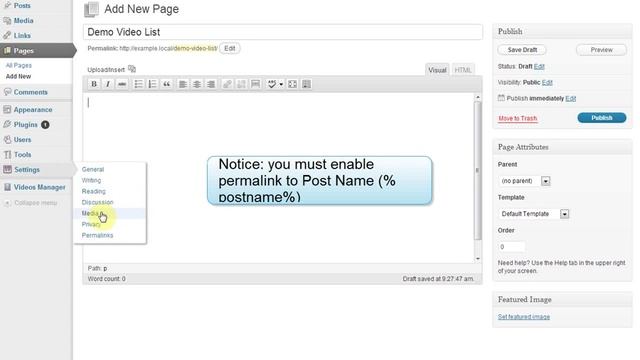Edit the permalink with Edit button
640x360 pixels.
pos(229,48)
